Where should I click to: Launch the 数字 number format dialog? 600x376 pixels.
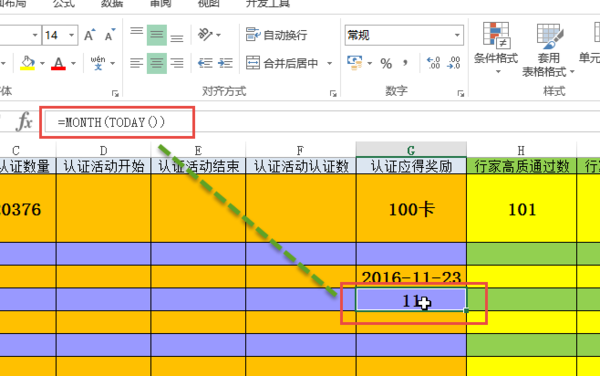(x=461, y=93)
